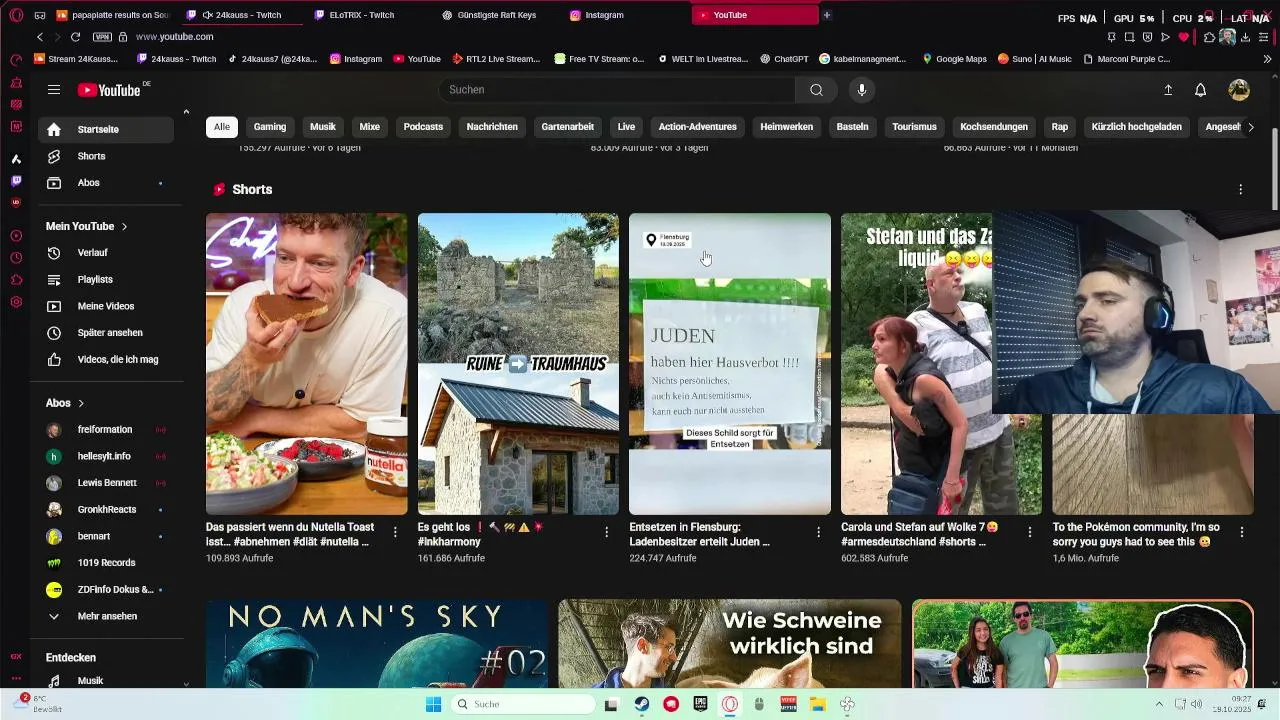The image size is (1280, 720).
Task: Open Musik under Entdecken
Action: tap(106, 680)
